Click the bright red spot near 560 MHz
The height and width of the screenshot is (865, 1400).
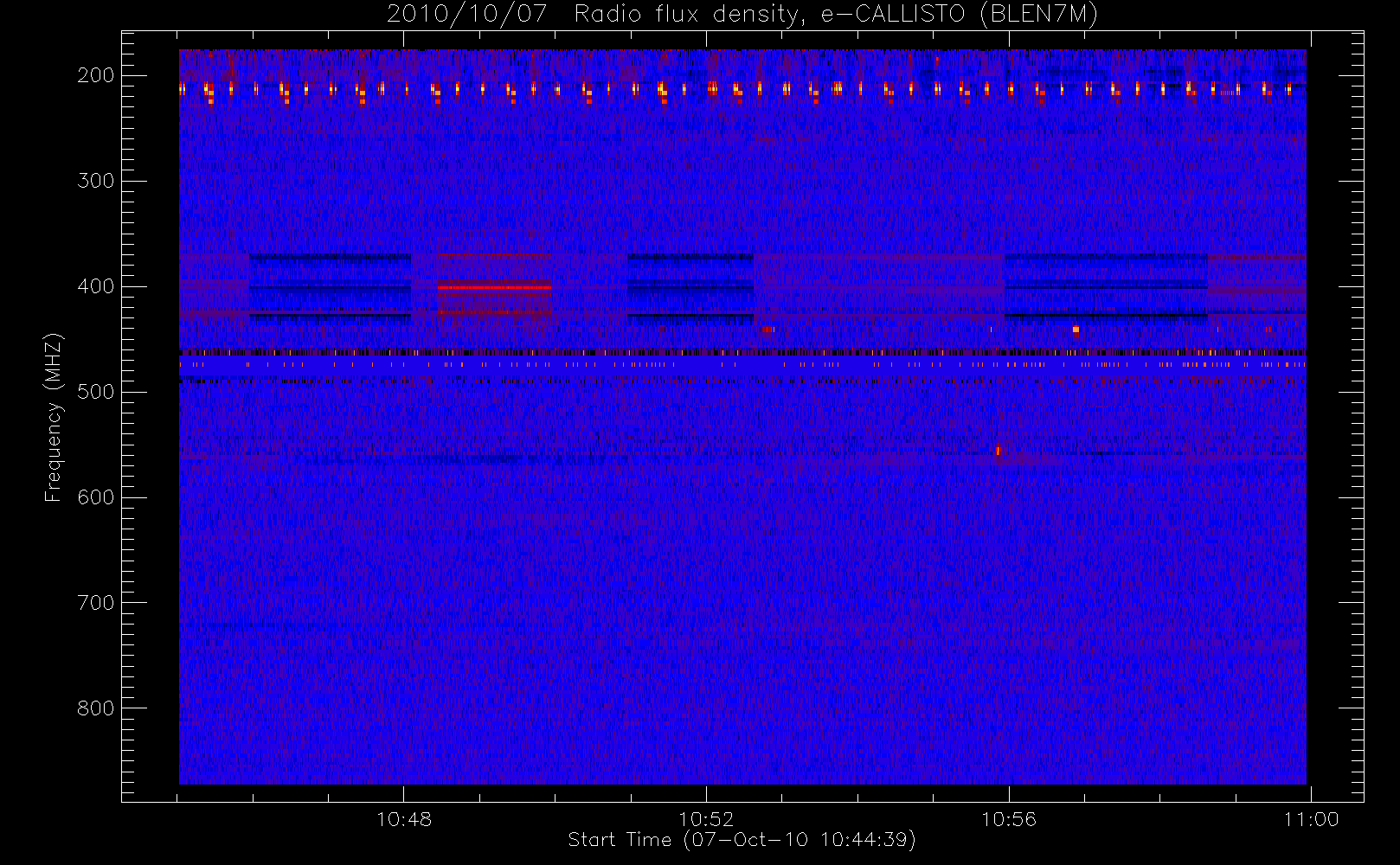(999, 451)
